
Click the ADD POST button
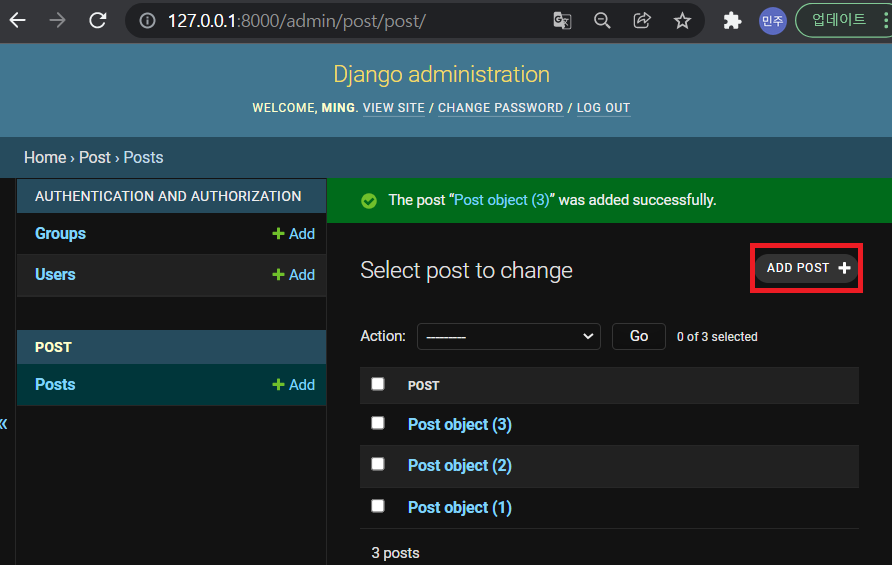coord(807,268)
